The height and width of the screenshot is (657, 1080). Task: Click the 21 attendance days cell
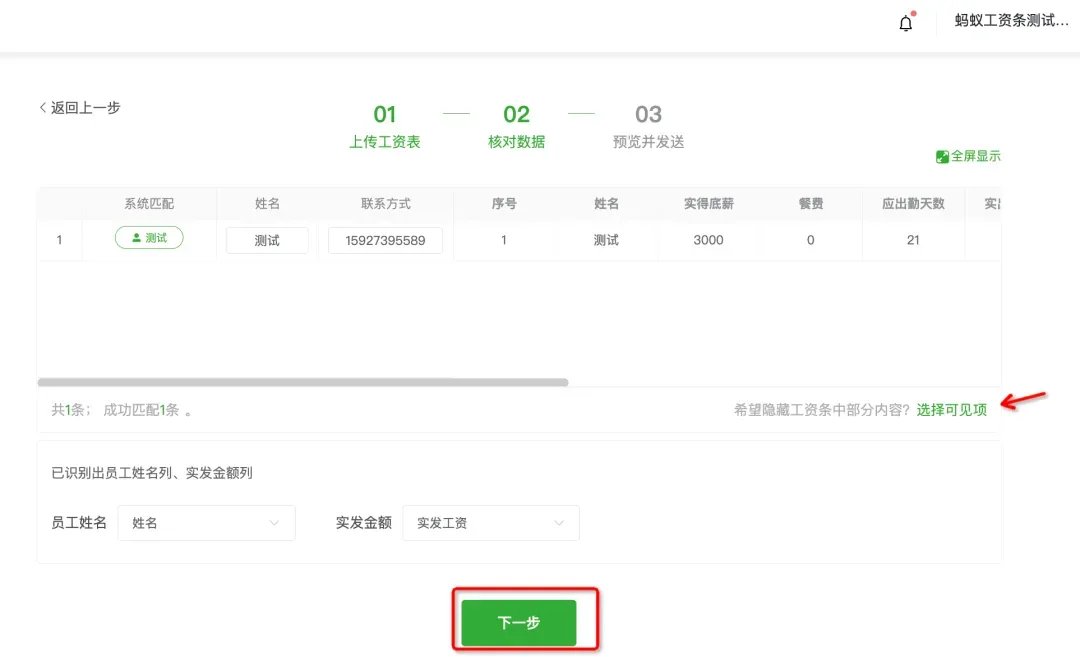point(913,240)
